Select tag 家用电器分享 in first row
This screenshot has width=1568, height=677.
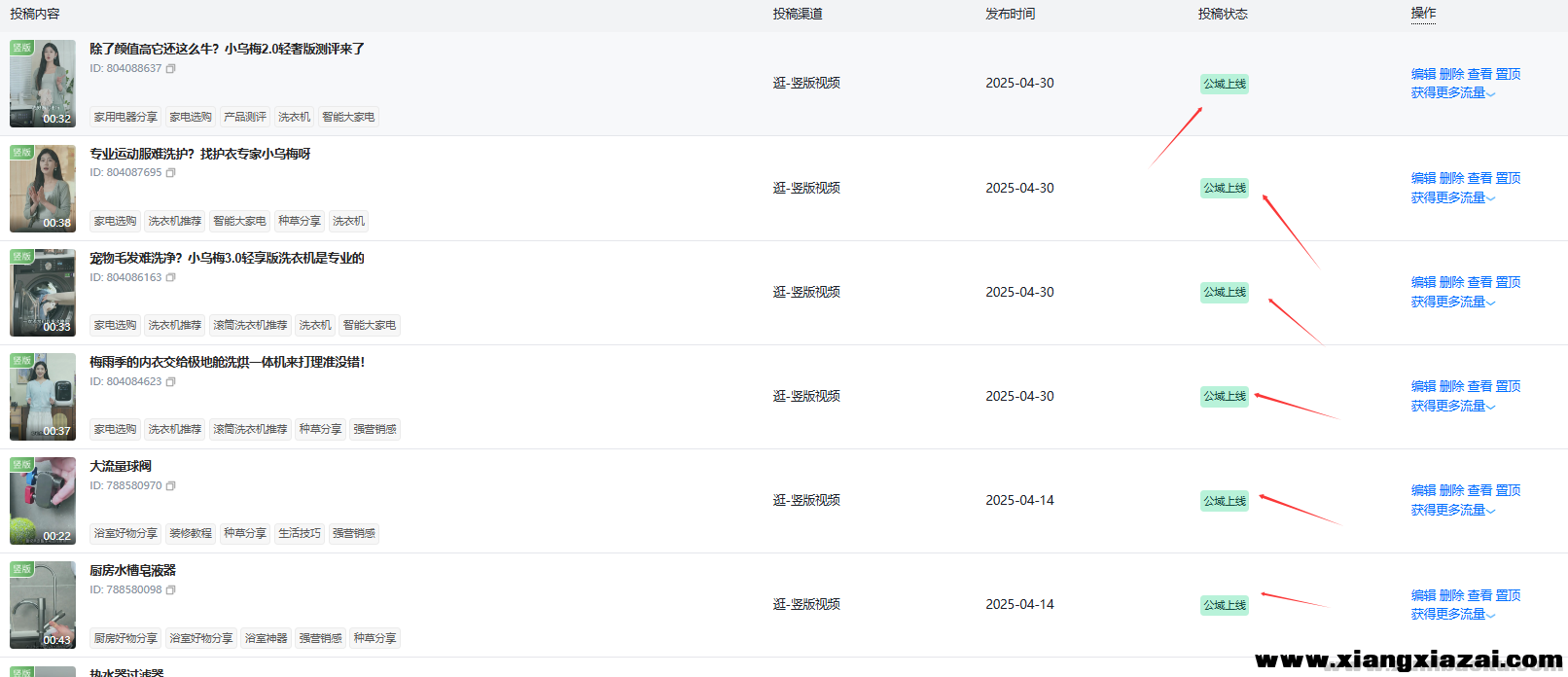pyautogui.click(x=125, y=118)
